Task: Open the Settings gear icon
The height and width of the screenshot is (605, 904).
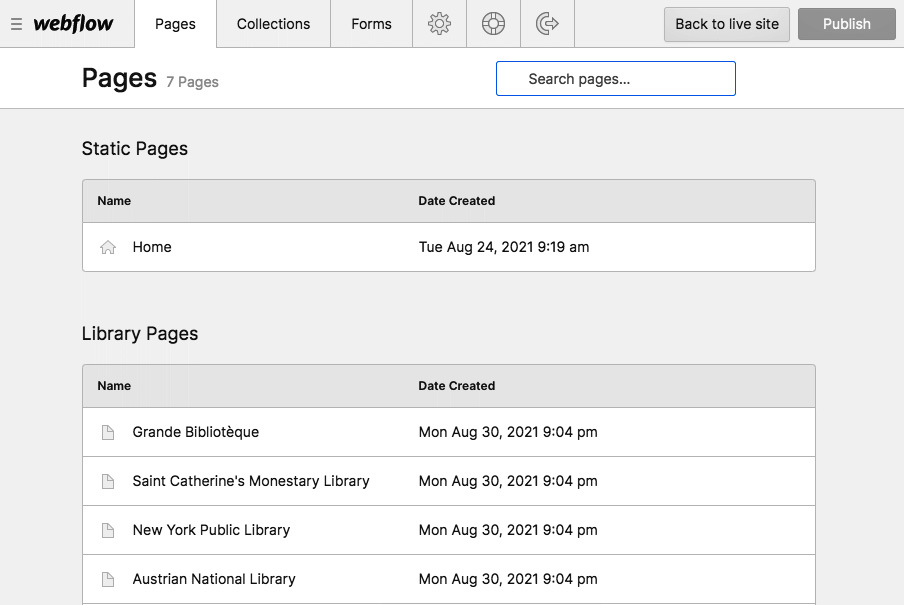Action: pyautogui.click(x=439, y=23)
